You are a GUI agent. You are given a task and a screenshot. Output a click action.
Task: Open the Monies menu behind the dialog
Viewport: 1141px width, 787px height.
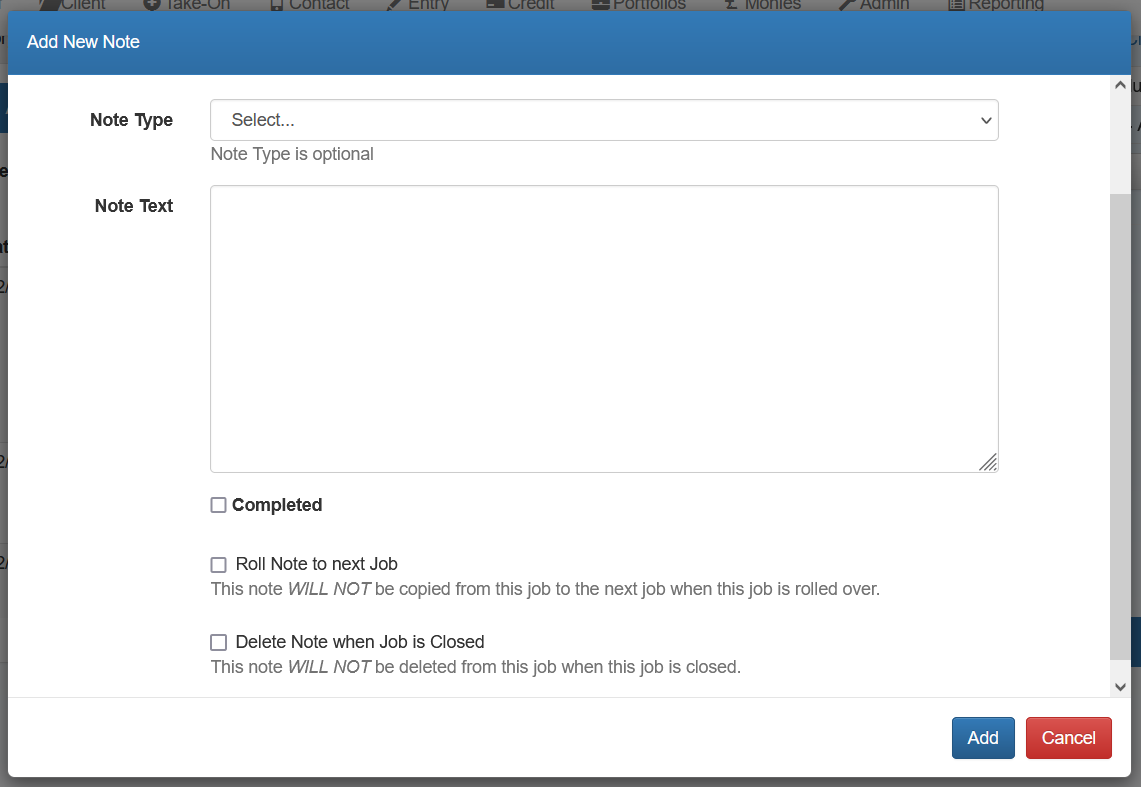[763, 5]
